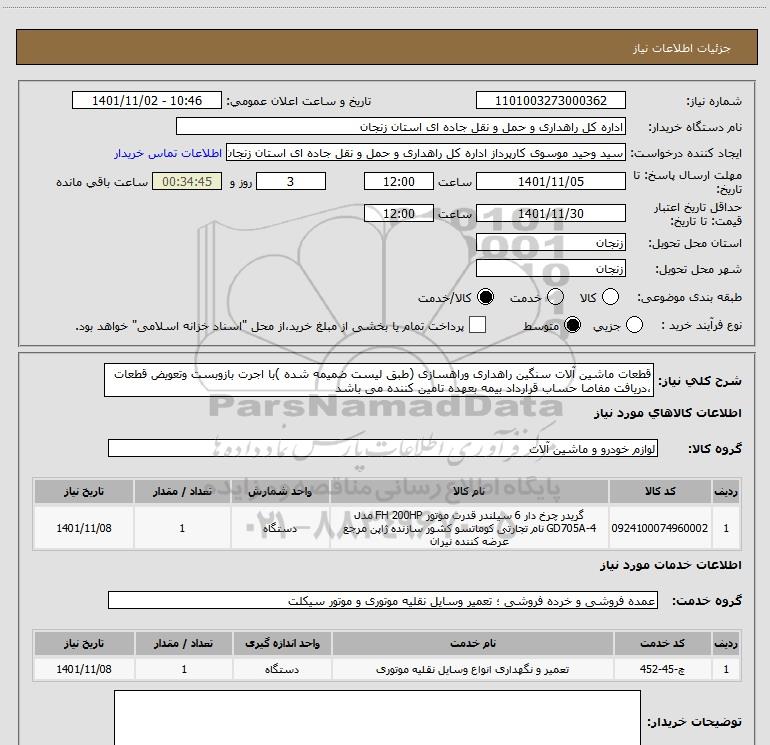Select the کالا radio button

click(610, 297)
